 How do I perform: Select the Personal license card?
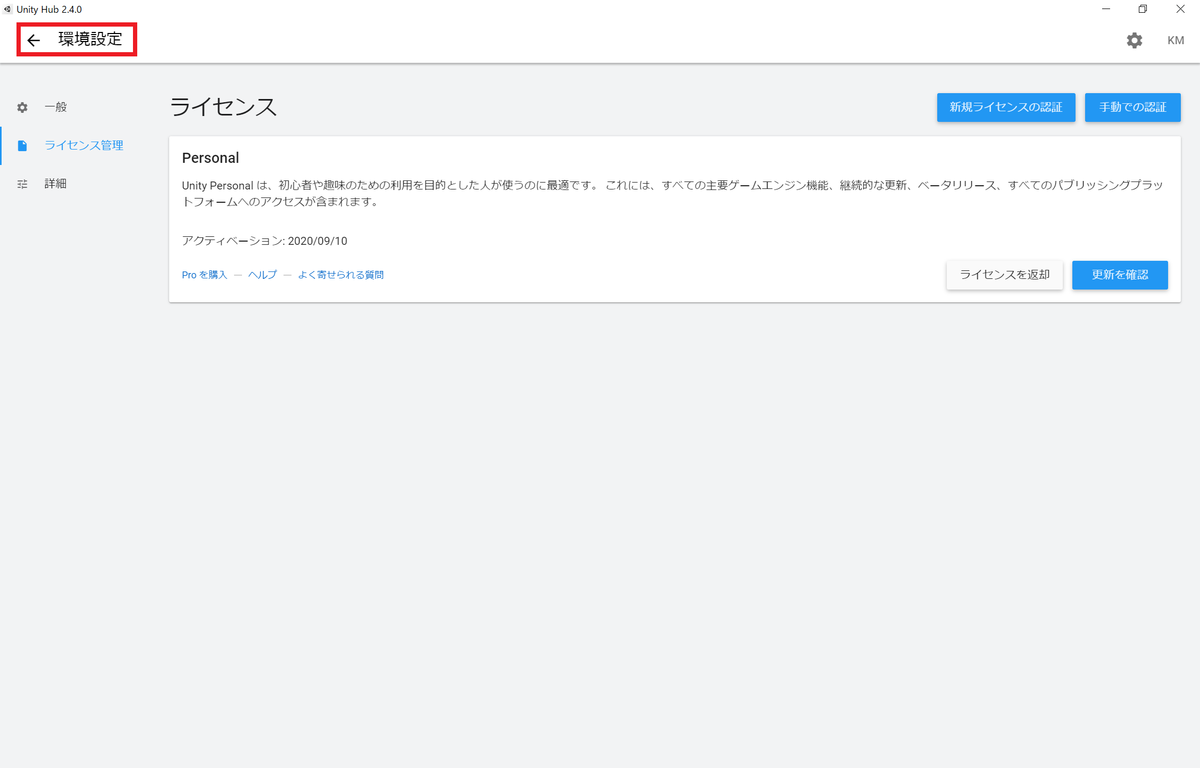[676, 218]
